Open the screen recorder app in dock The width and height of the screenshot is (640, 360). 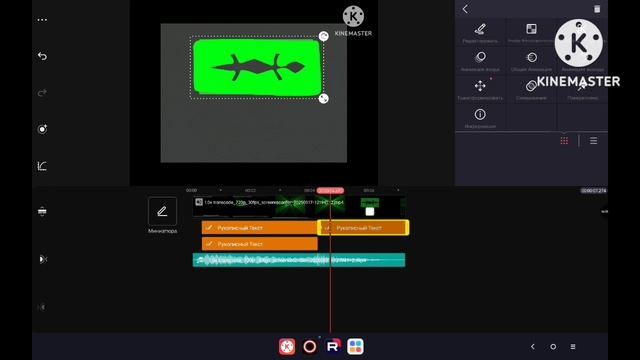[310, 347]
